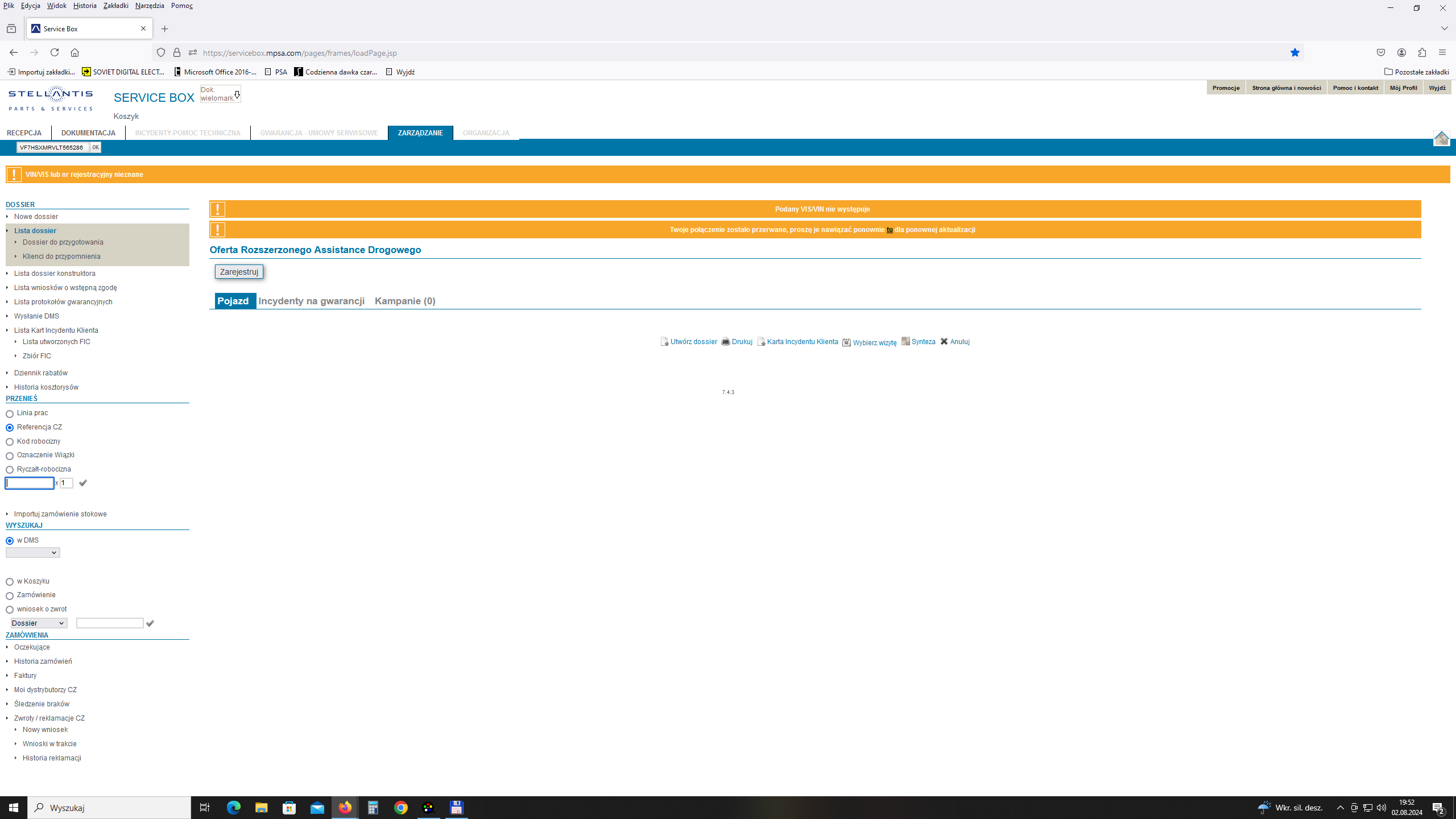Select the Linia prac radio button

(x=10, y=413)
